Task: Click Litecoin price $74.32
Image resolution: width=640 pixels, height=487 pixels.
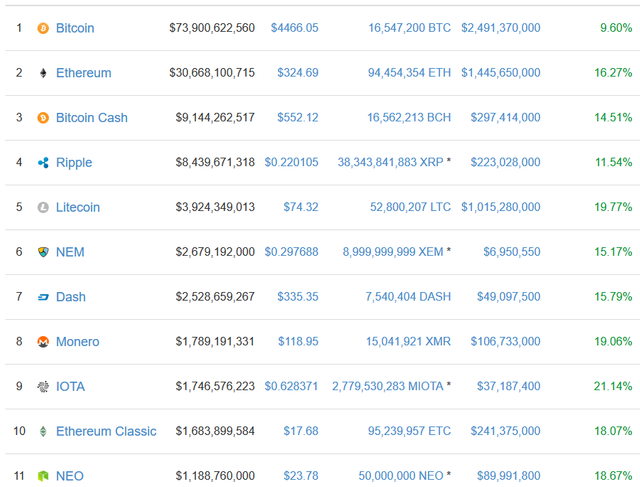Action: pyautogui.click(x=301, y=207)
